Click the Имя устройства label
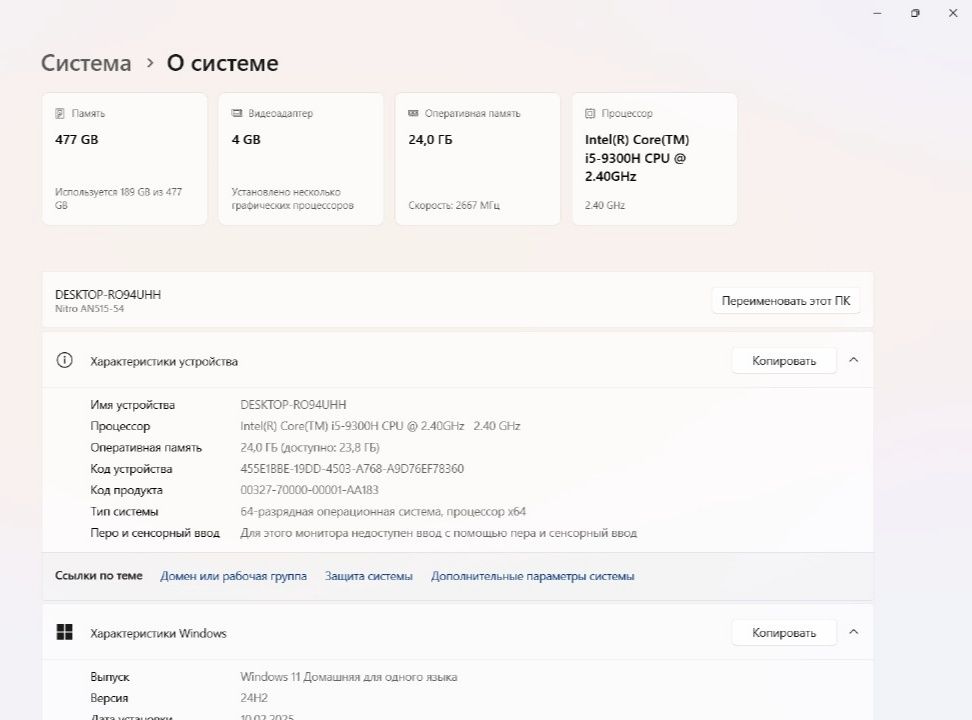 click(x=133, y=405)
